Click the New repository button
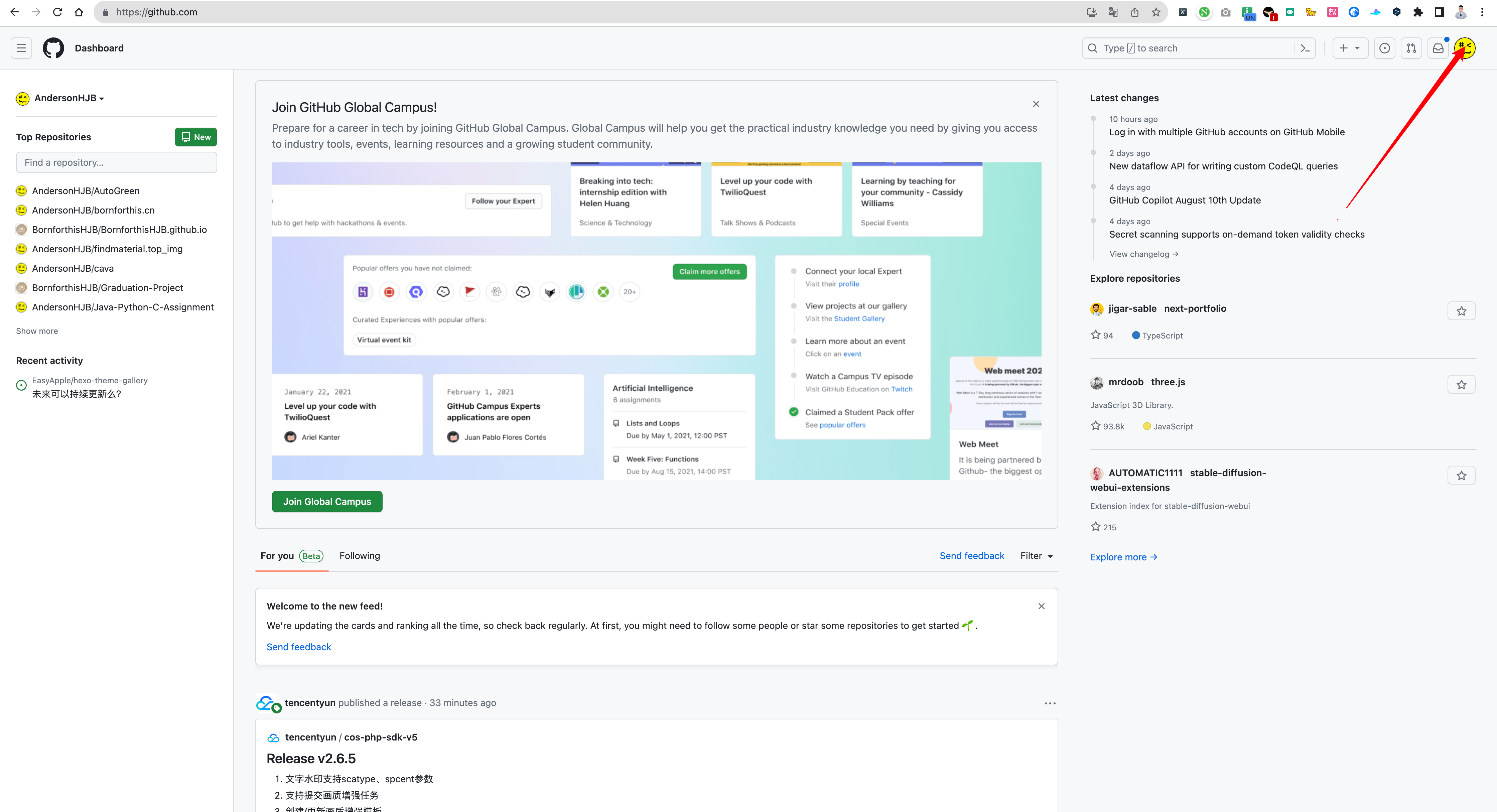Image resolution: width=1497 pixels, height=812 pixels. pos(196,137)
